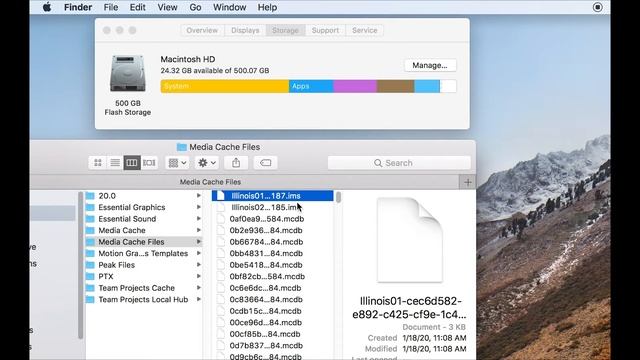Expand arrow beside Essential Sound

[x=199, y=219]
